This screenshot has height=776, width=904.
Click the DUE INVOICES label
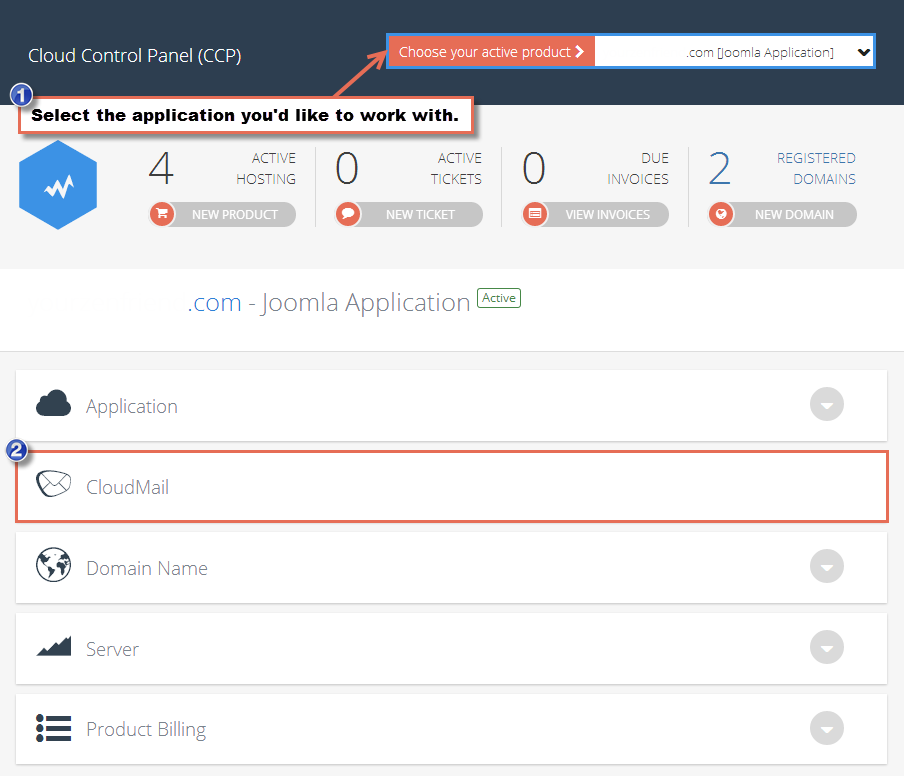(x=638, y=168)
